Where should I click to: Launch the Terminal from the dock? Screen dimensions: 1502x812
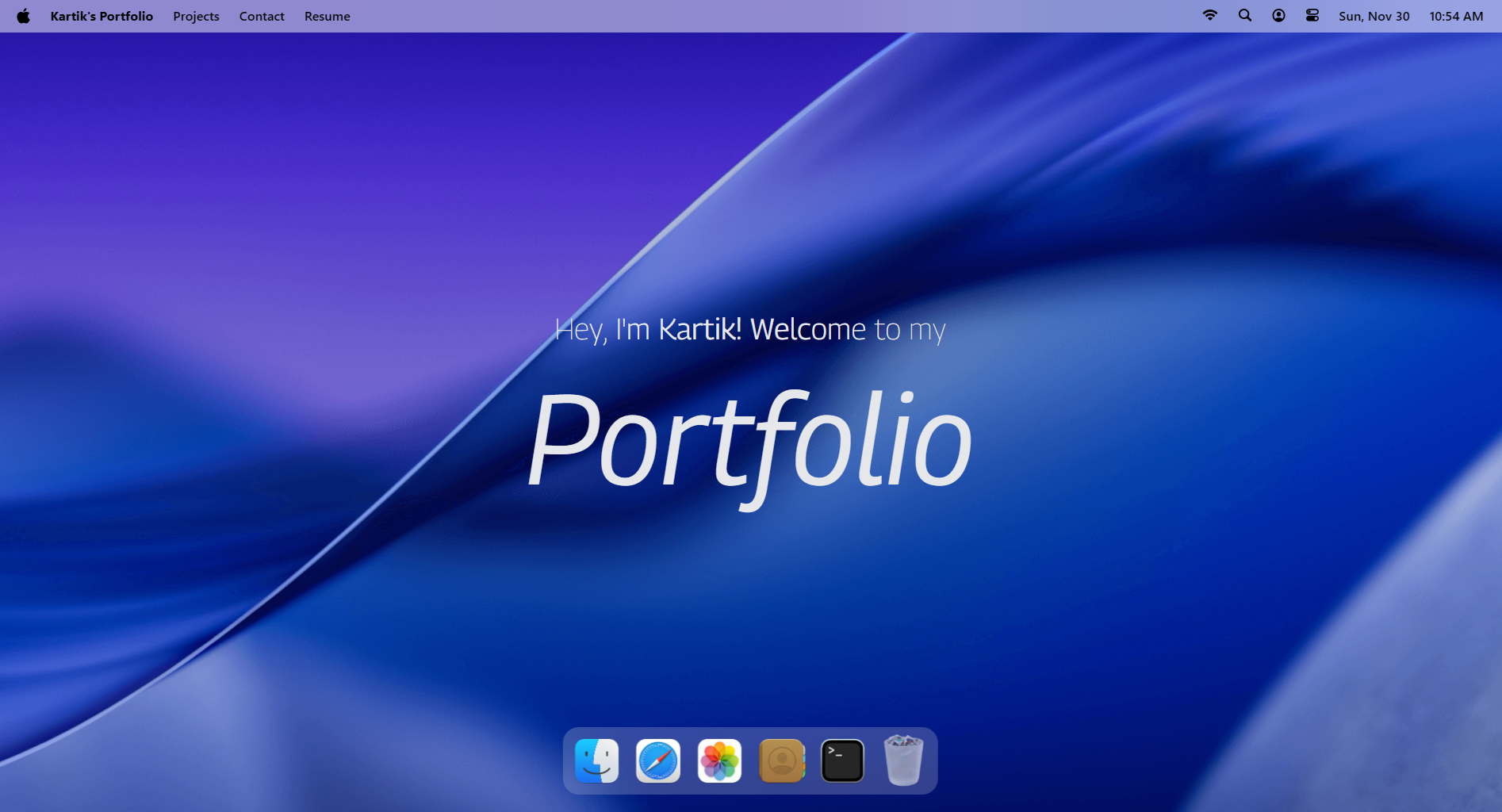click(x=842, y=761)
